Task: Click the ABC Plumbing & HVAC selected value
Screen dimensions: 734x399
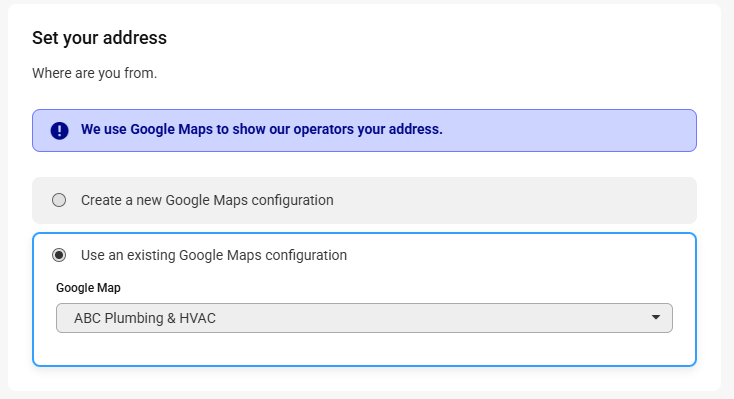Action: click(145, 318)
